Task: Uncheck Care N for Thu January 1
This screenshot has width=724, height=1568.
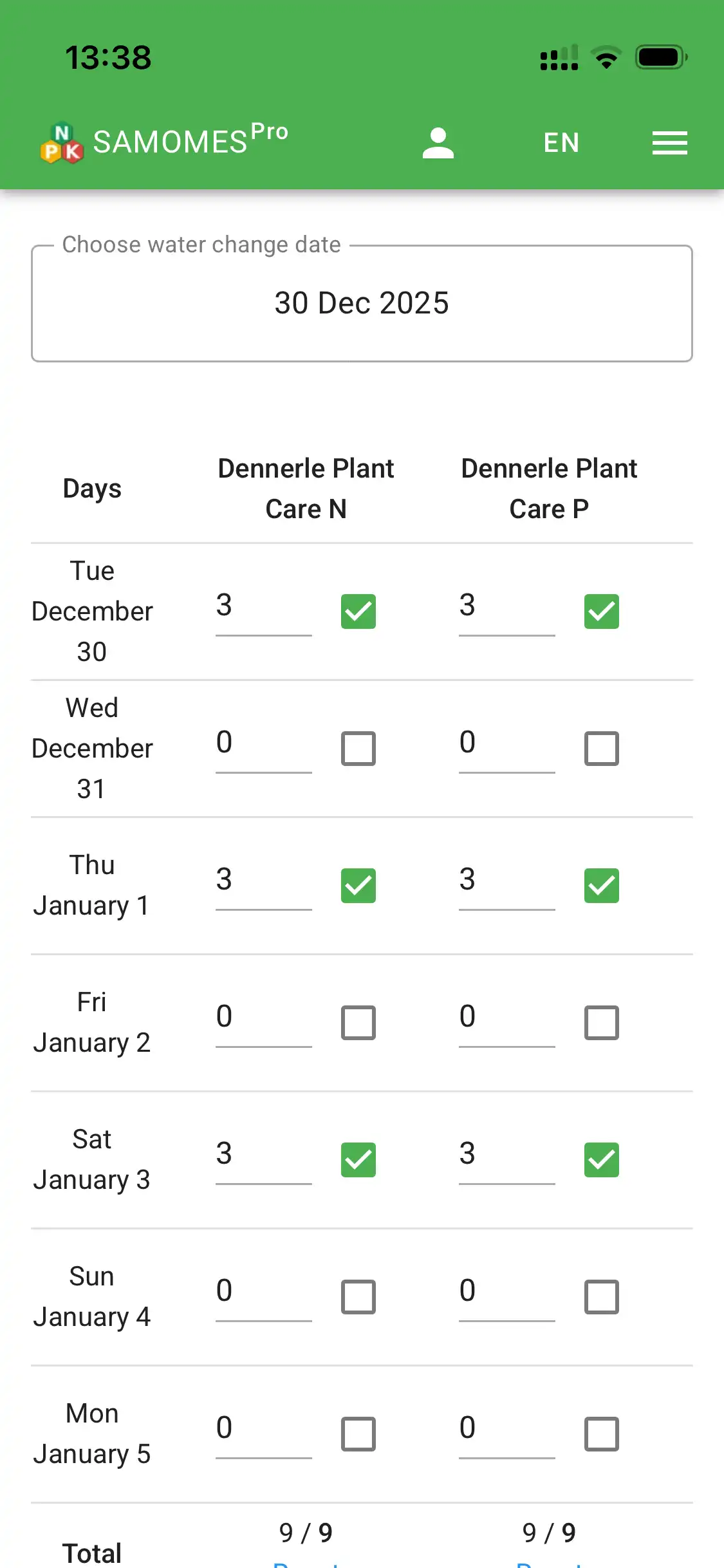Action: [x=358, y=886]
